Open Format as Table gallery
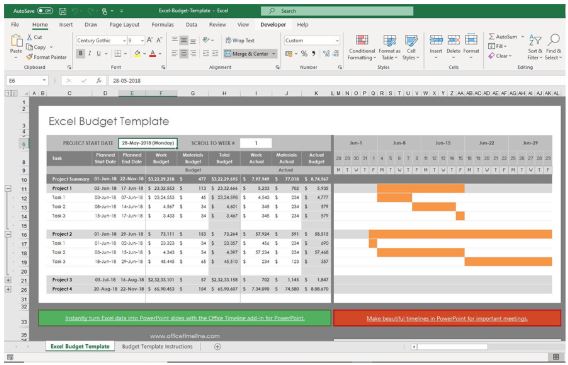 (x=389, y=47)
